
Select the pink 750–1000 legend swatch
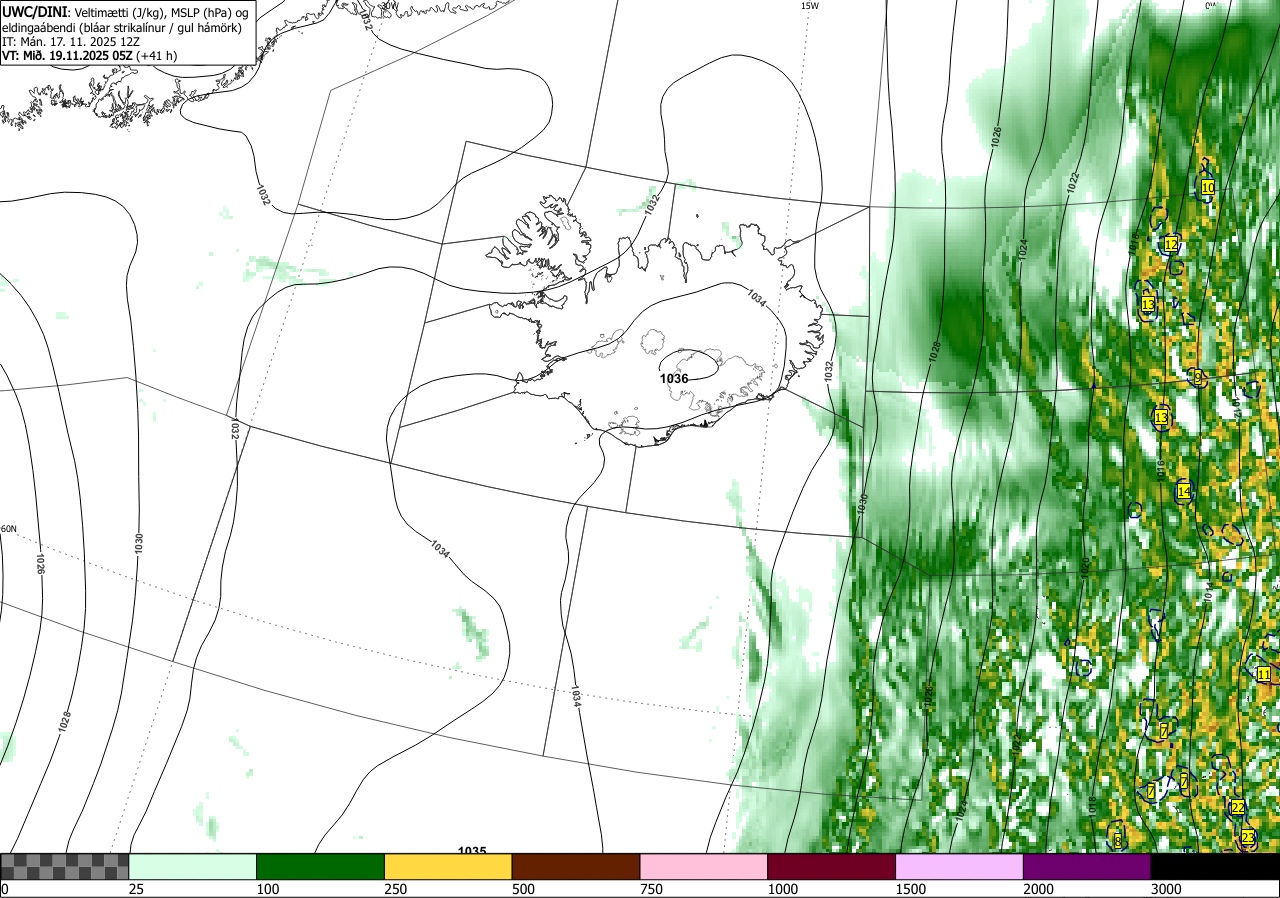coord(703,866)
